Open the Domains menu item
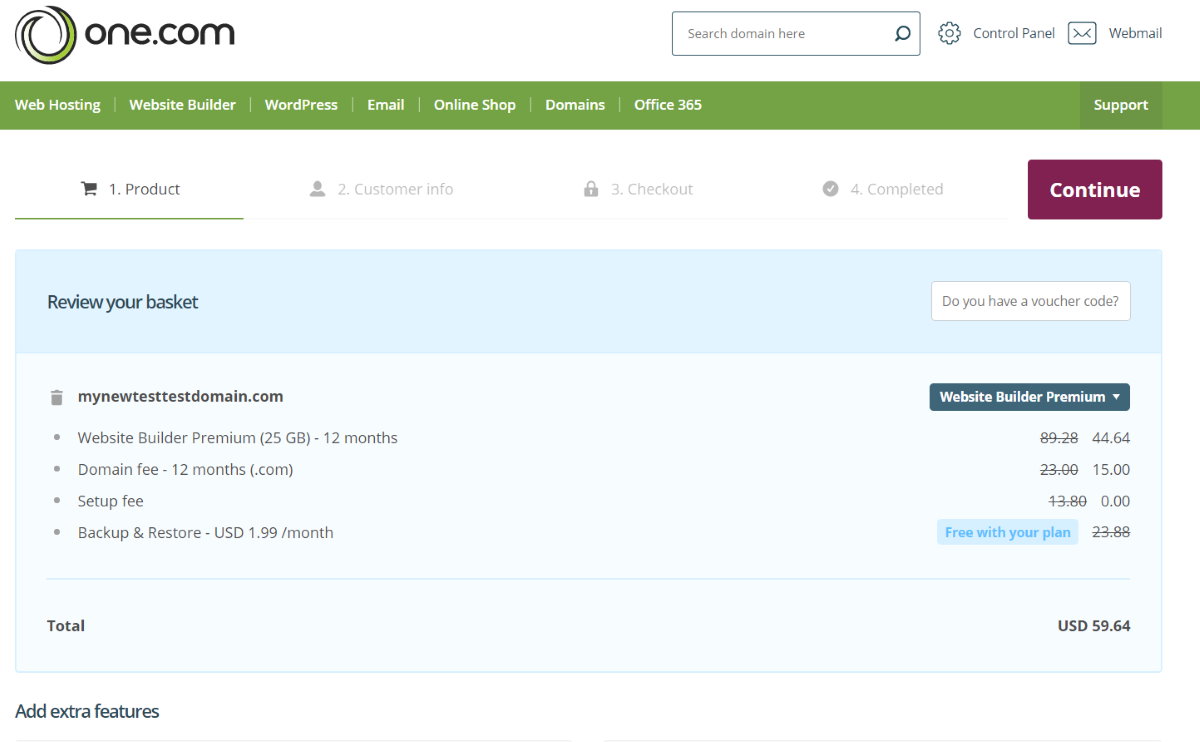 (575, 105)
